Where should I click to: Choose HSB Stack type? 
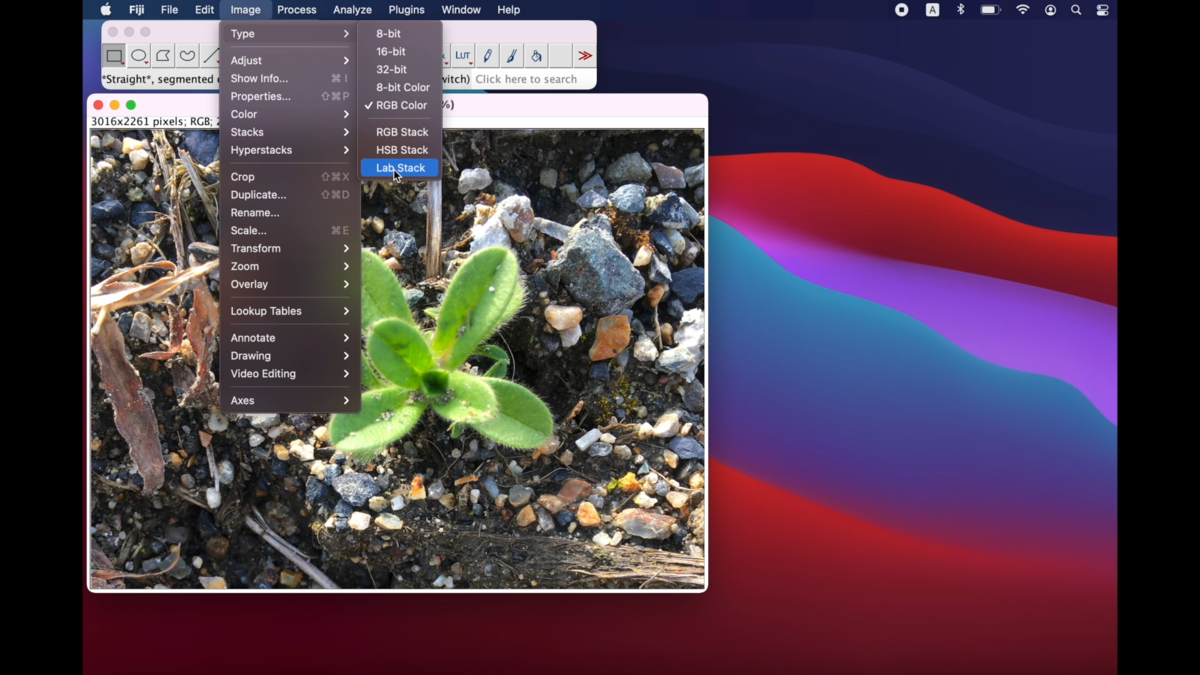400,150
